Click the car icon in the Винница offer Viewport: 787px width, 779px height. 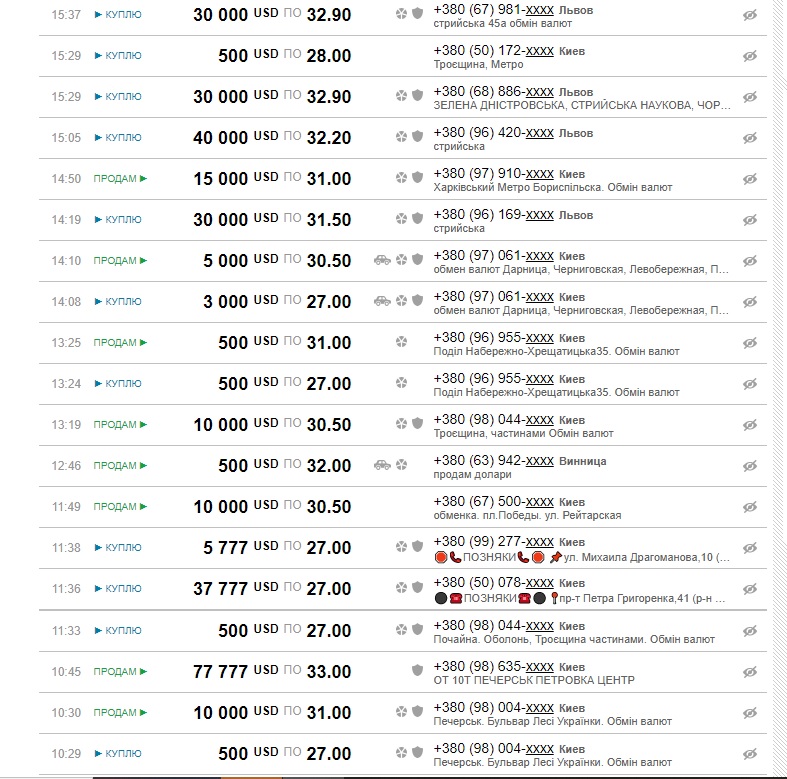click(382, 465)
